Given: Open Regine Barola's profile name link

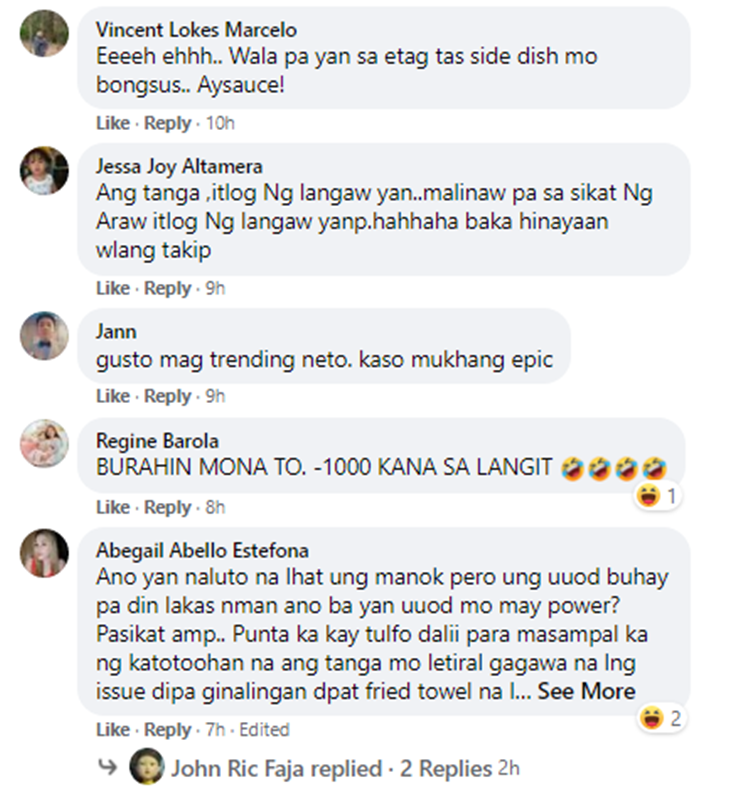Looking at the screenshot, I should pyautogui.click(x=158, y=441).
